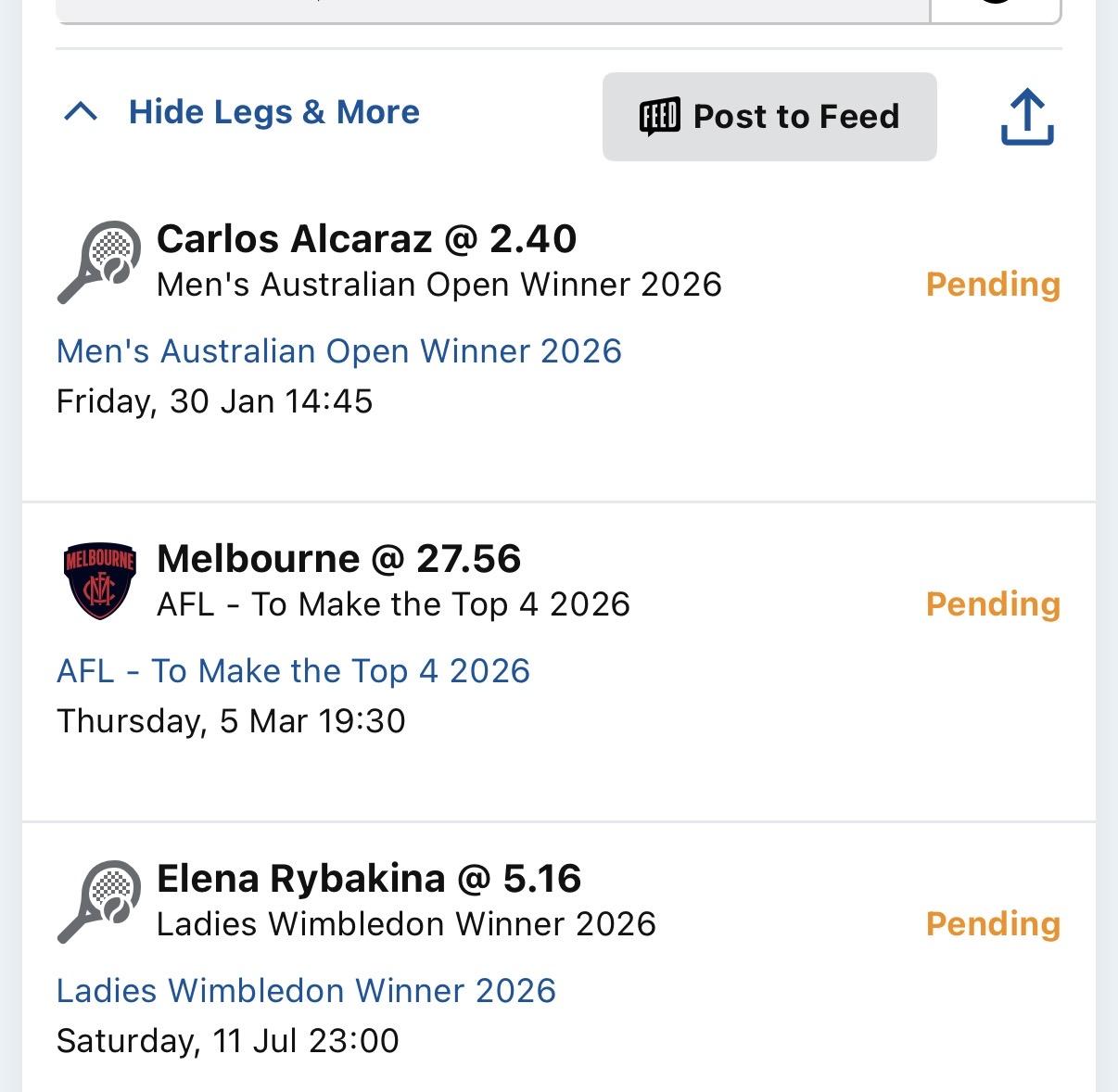The height and width of the screenshot is (1092, 1118).
Task: Select the Carlos Alcaraz @ 2.40 heading
Action: pos(366,239)
